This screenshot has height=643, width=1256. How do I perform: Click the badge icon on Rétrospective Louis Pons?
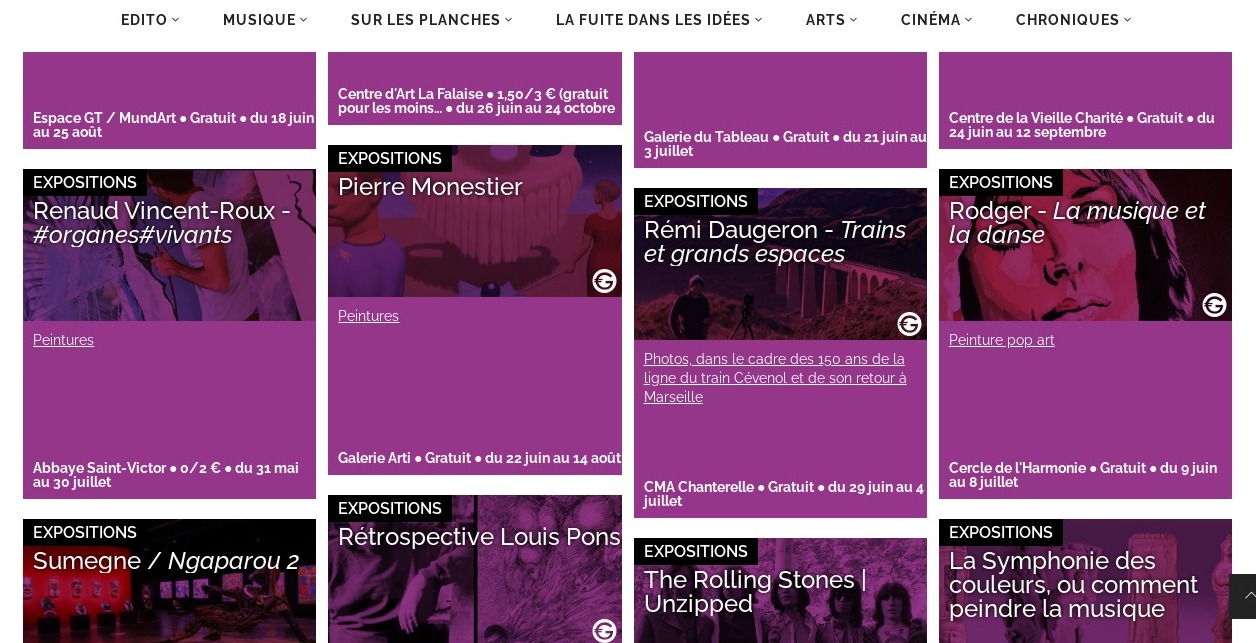tap(604, 630)
